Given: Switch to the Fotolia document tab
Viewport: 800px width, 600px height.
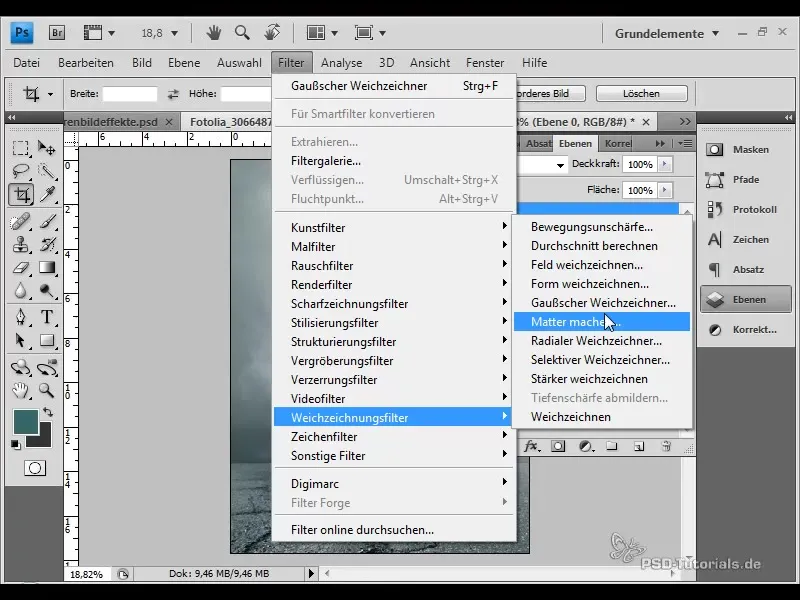Looking at the screenshot, I should 231,122.
